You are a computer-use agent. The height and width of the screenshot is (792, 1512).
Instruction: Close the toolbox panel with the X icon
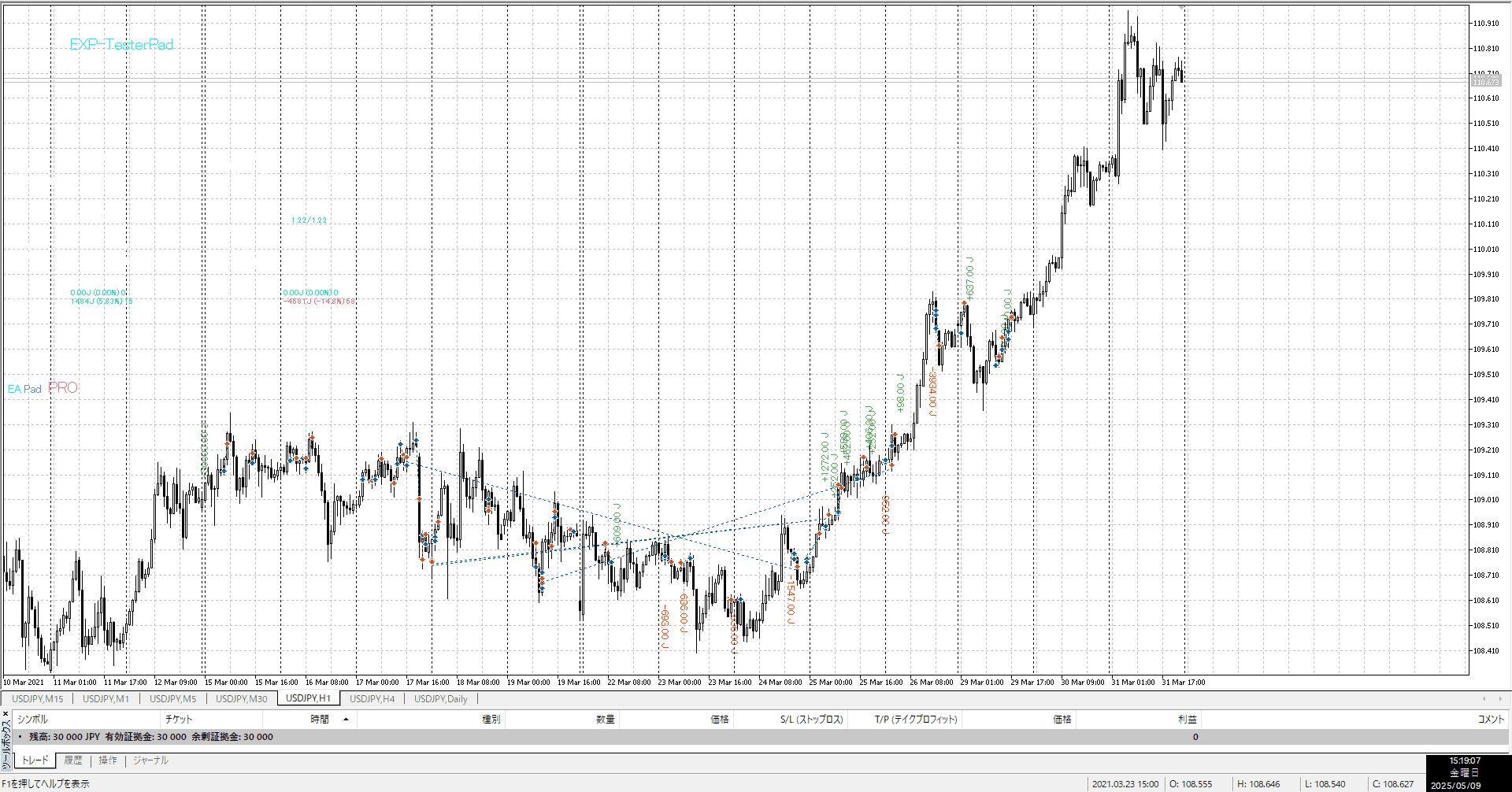pos(6,714)
